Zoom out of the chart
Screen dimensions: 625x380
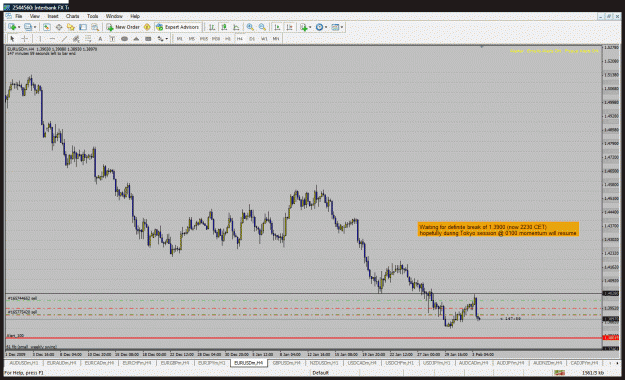pos(262,27)
